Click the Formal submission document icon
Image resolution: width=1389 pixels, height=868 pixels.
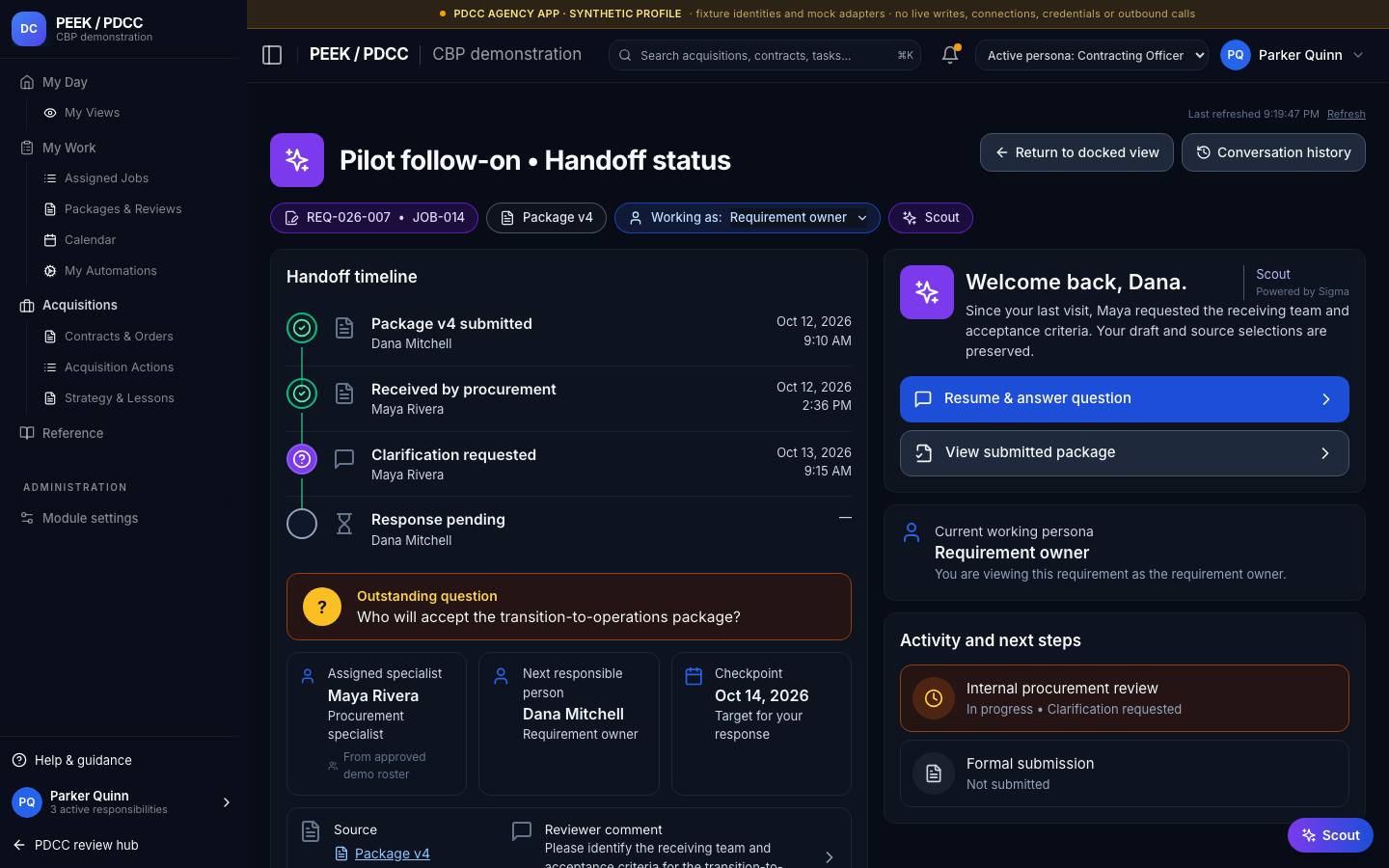934,773
